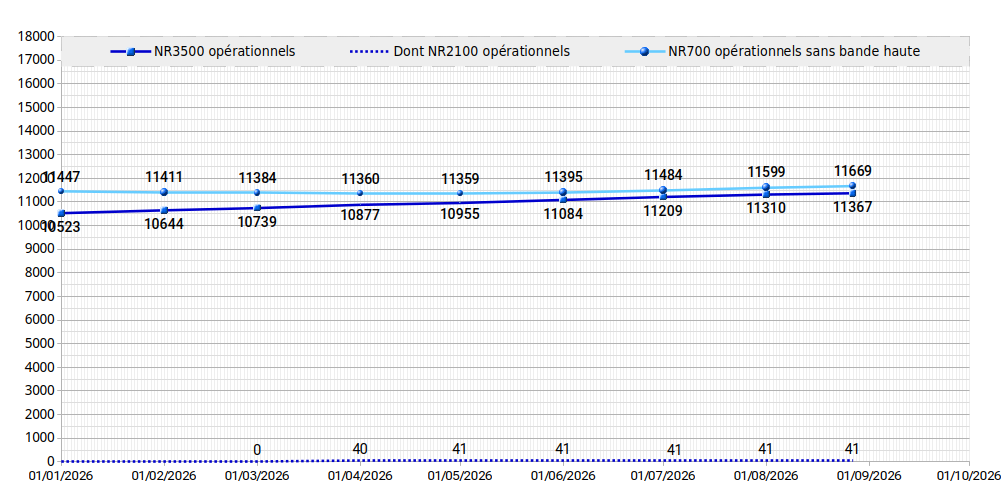
Task: Click the 01/05/2026 x-axis date label
Action: pos(460,477)
